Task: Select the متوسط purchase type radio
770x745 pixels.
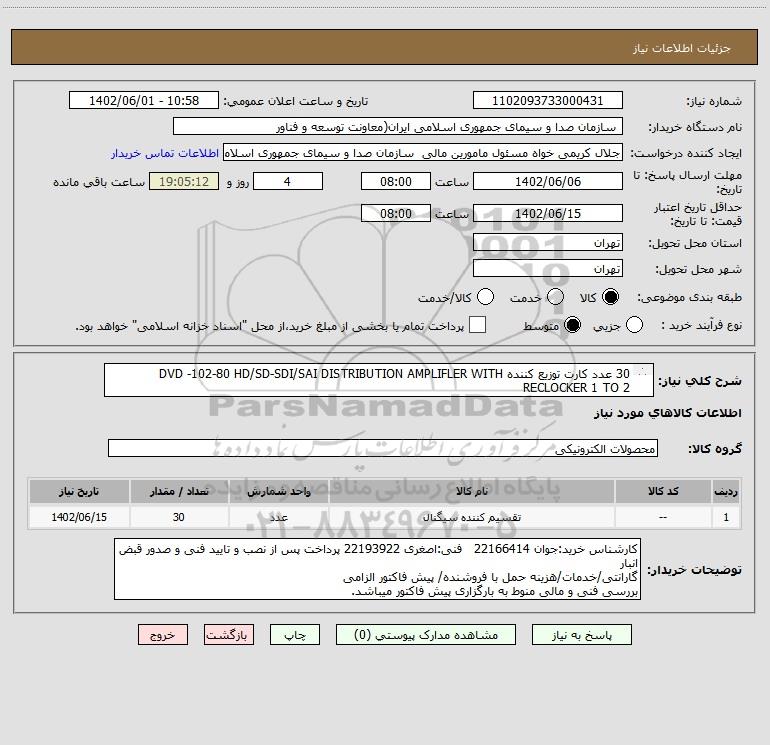Action: (x=572, y=325)
